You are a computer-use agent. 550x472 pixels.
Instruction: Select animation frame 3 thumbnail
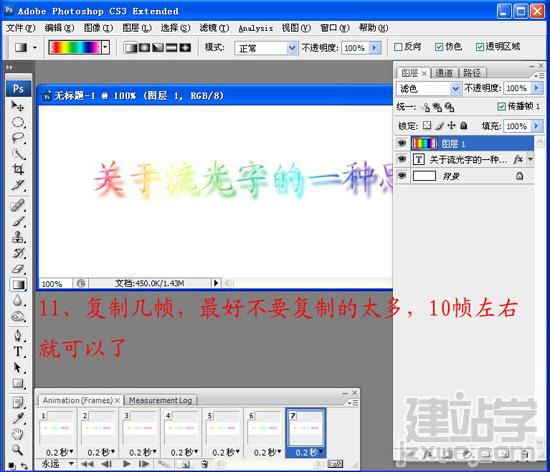click(139, 428)
